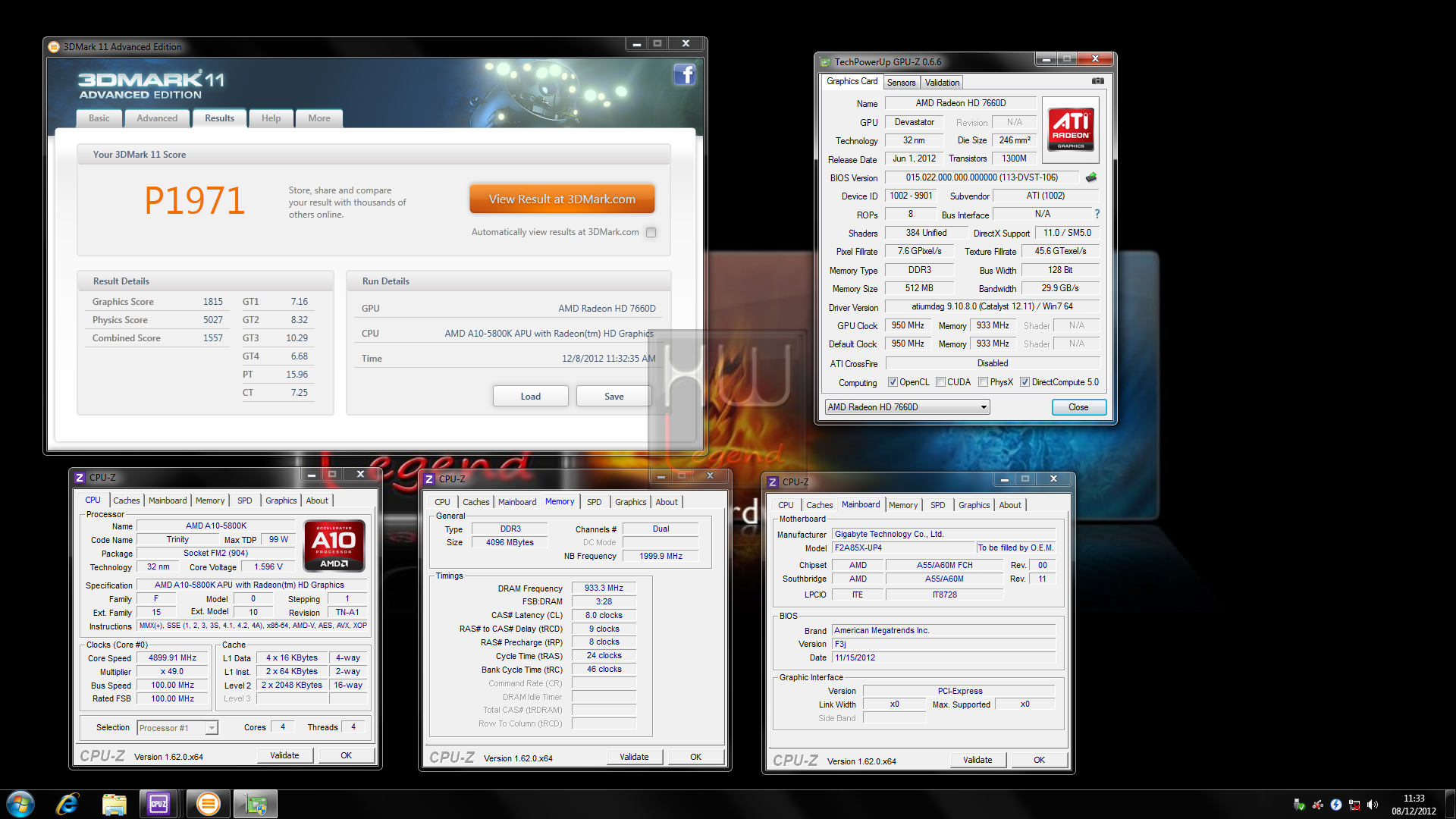
Task: Click the P1971 score text
Action: tap(194, 201)
